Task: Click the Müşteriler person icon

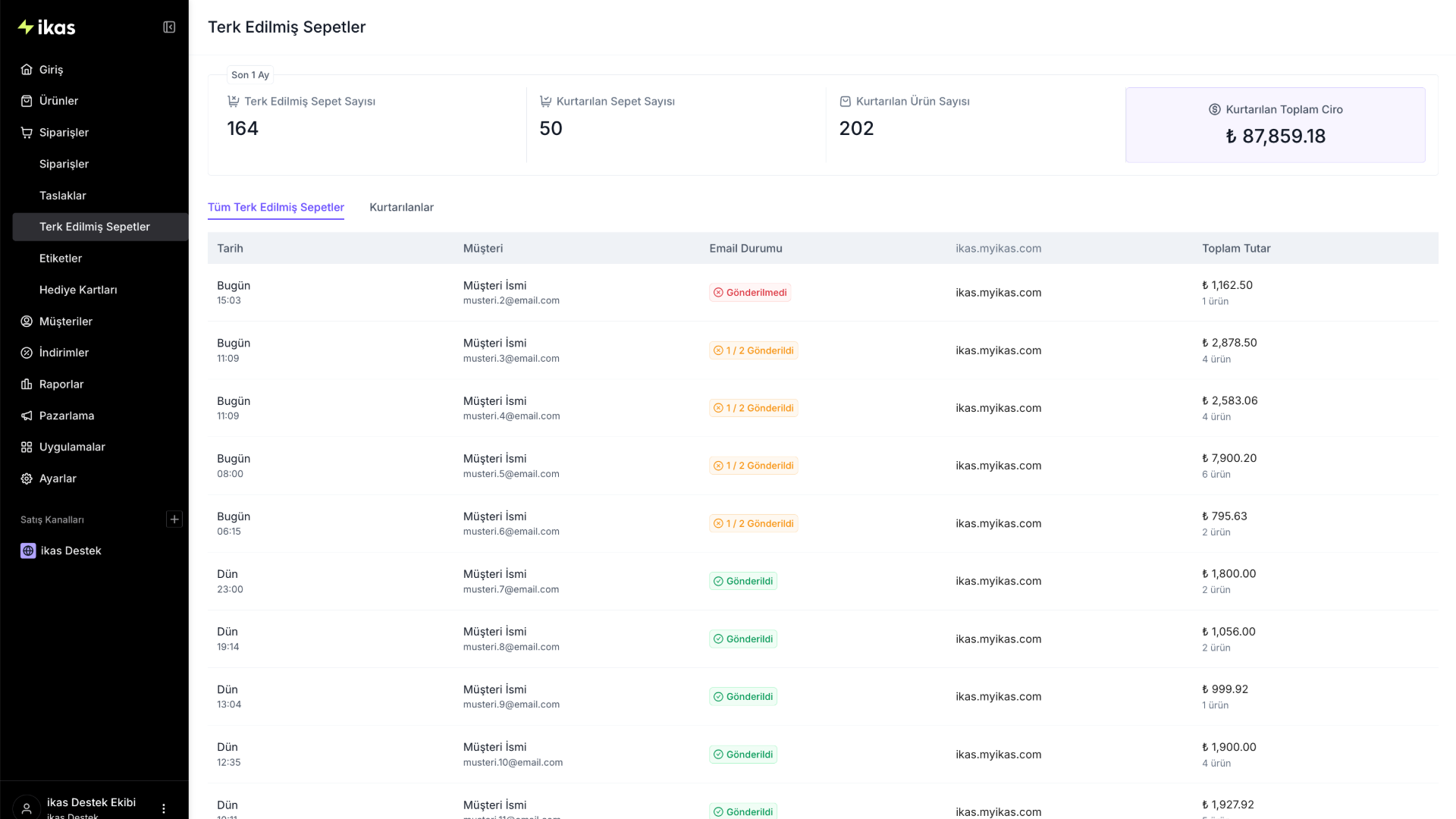Action: (27, 322)
